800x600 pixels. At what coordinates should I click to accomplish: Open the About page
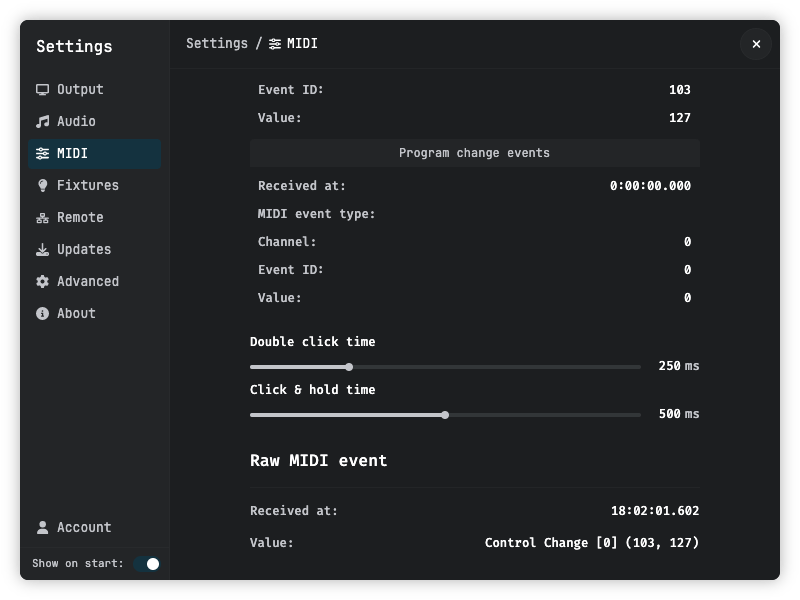[94, 313]
